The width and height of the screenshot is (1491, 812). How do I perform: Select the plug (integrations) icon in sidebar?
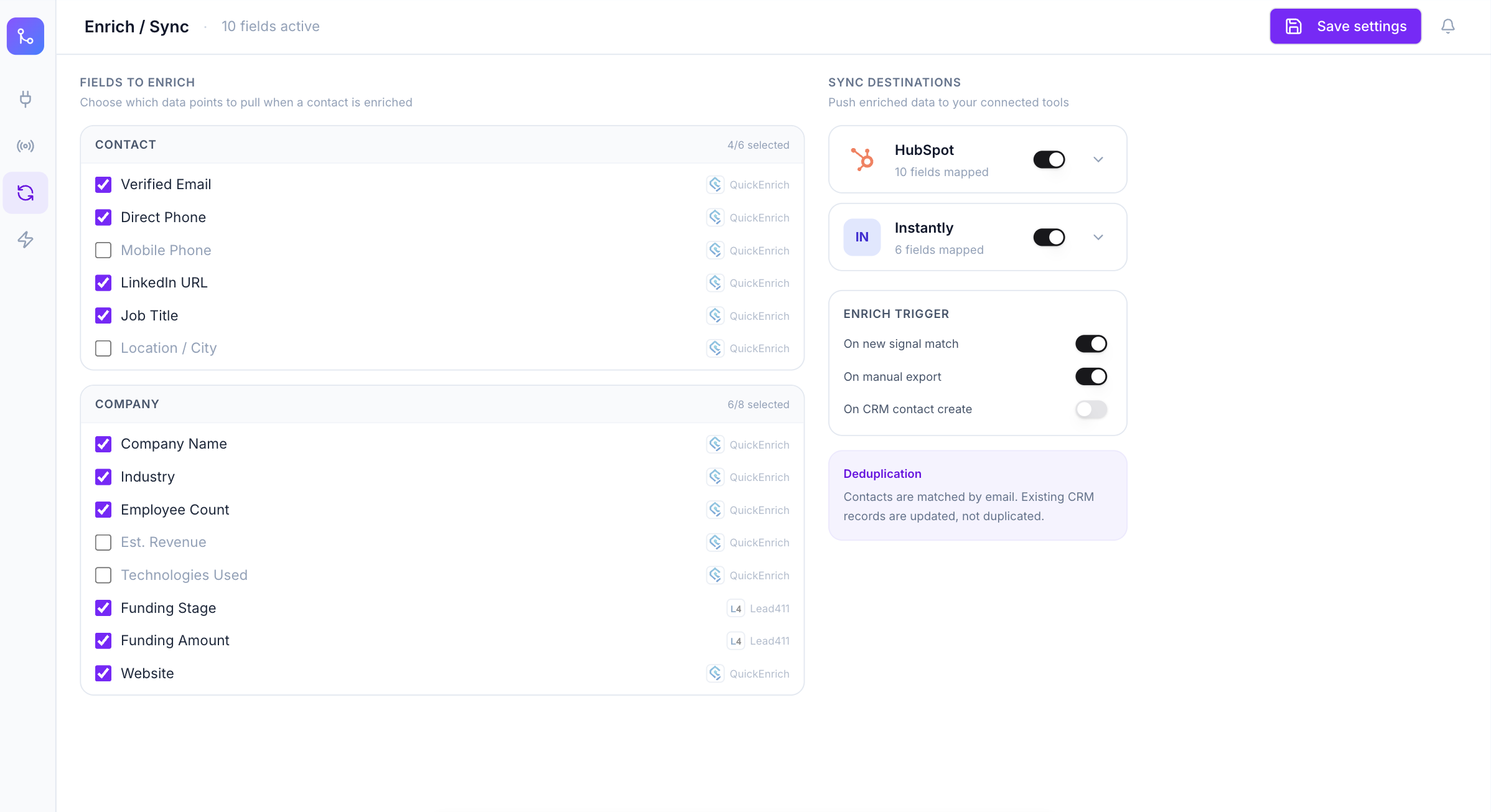tap(25, 100)
